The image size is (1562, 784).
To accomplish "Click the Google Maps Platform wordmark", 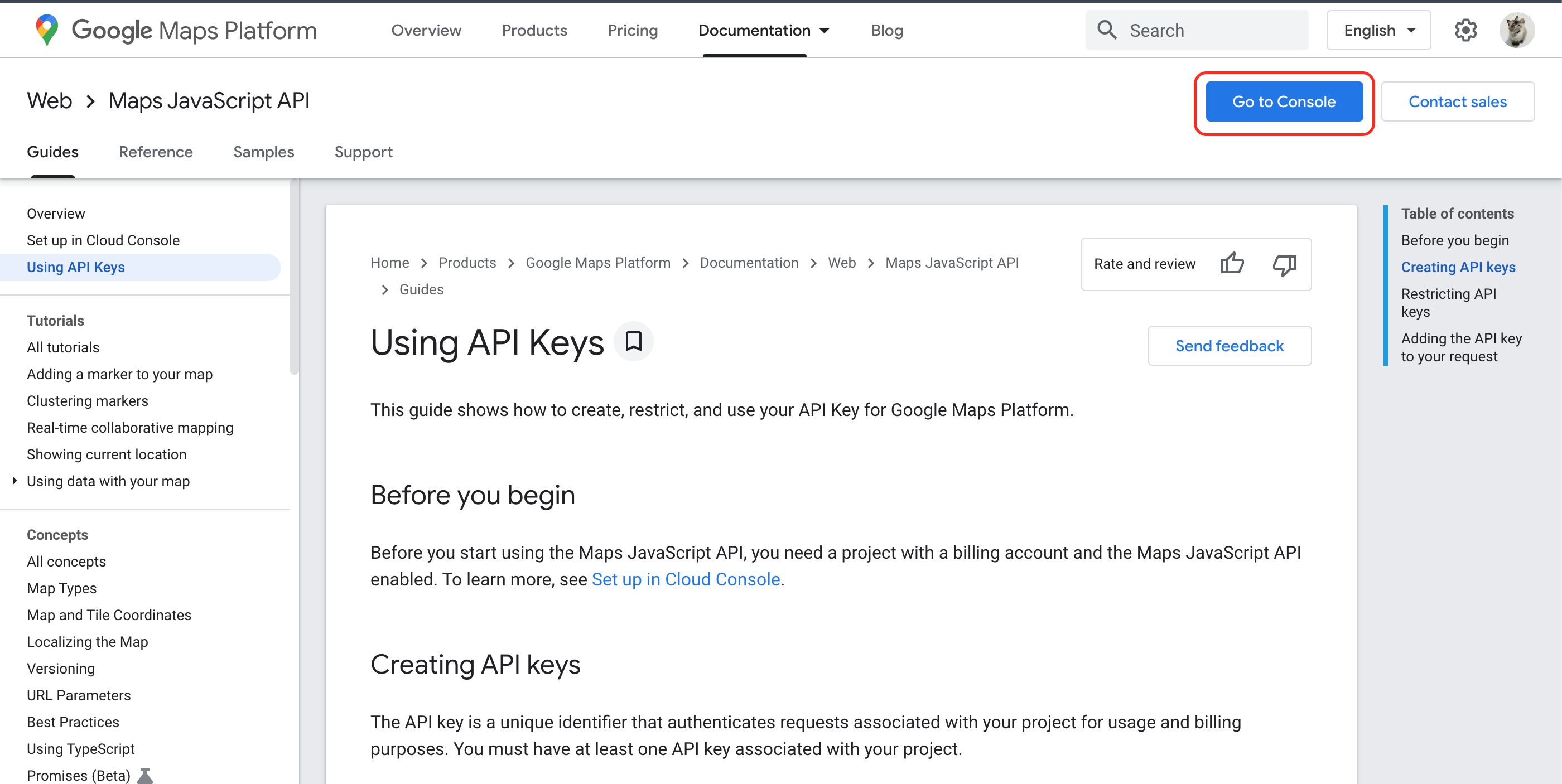I will tap(194, 30).
